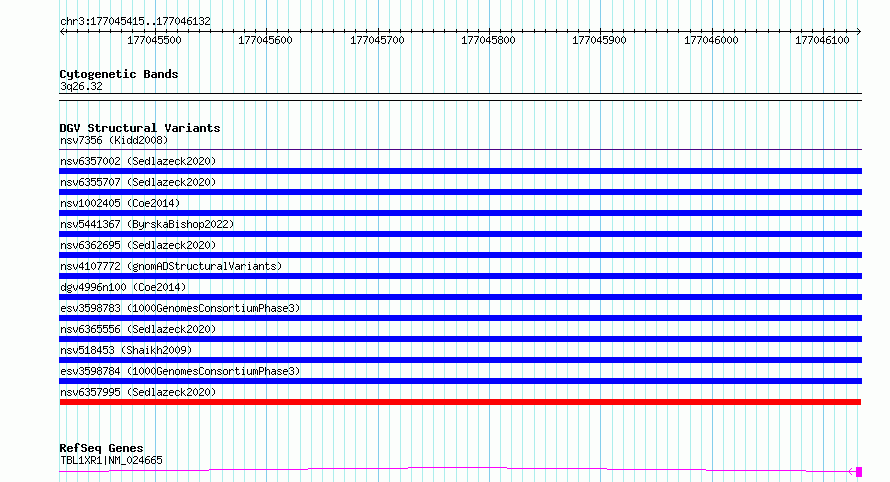Click the ruler's left arrow end

pyautogui.click(x=62, y=32)
